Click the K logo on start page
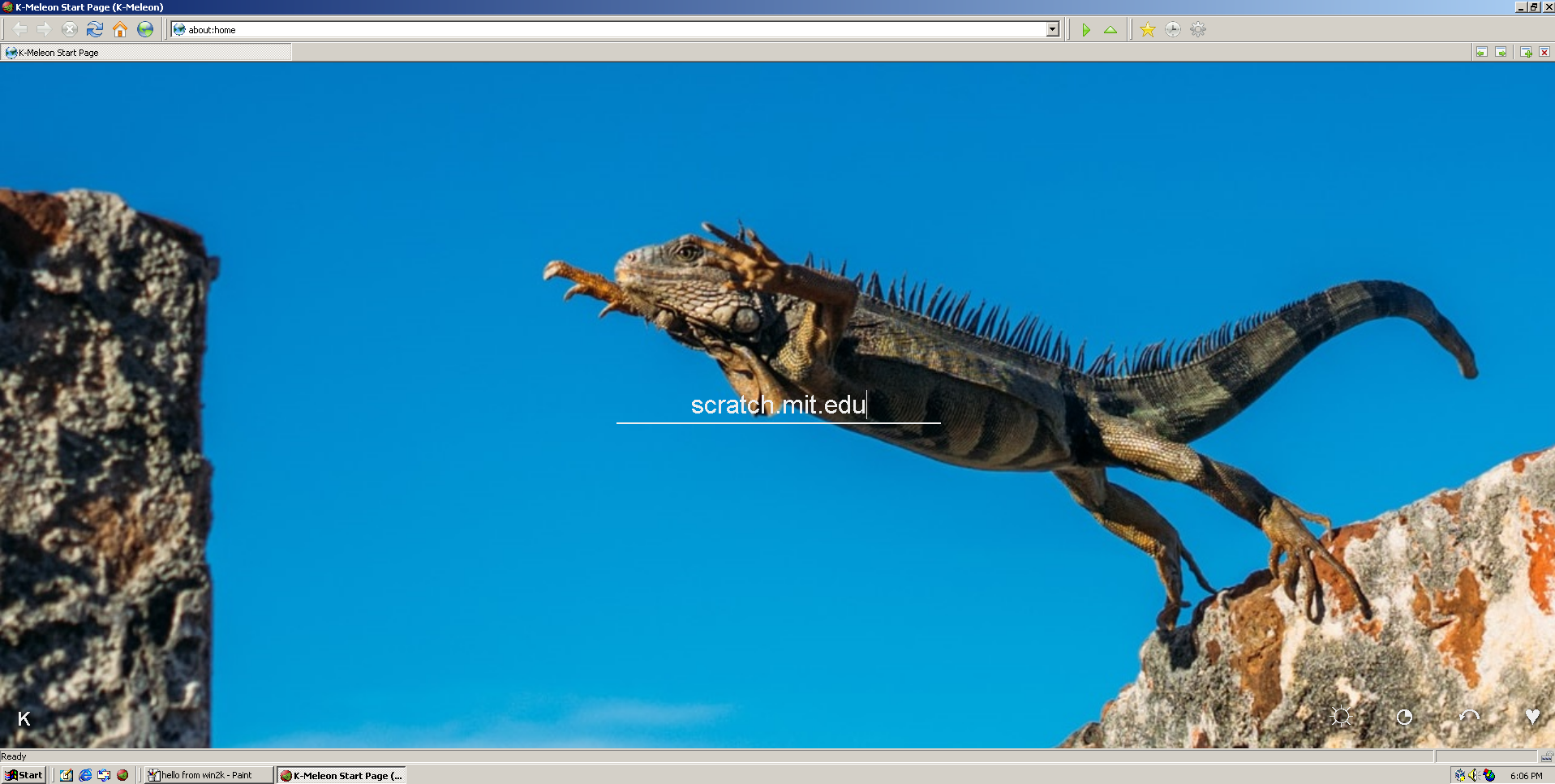The height and width of the screenshot is (784, 1555). click(24, 718)
